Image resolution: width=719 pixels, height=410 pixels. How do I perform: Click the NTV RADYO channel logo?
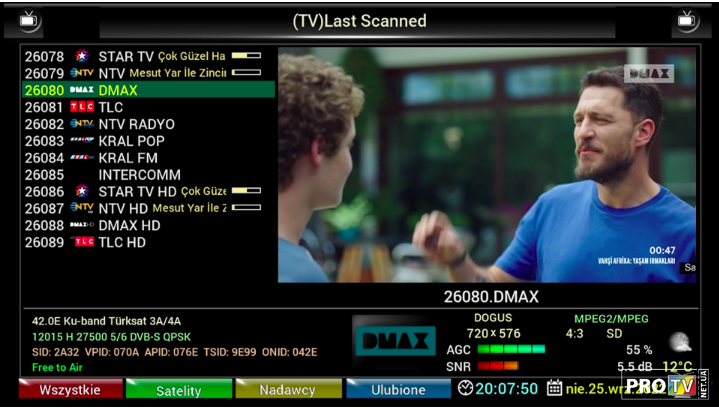pos(82,124)
